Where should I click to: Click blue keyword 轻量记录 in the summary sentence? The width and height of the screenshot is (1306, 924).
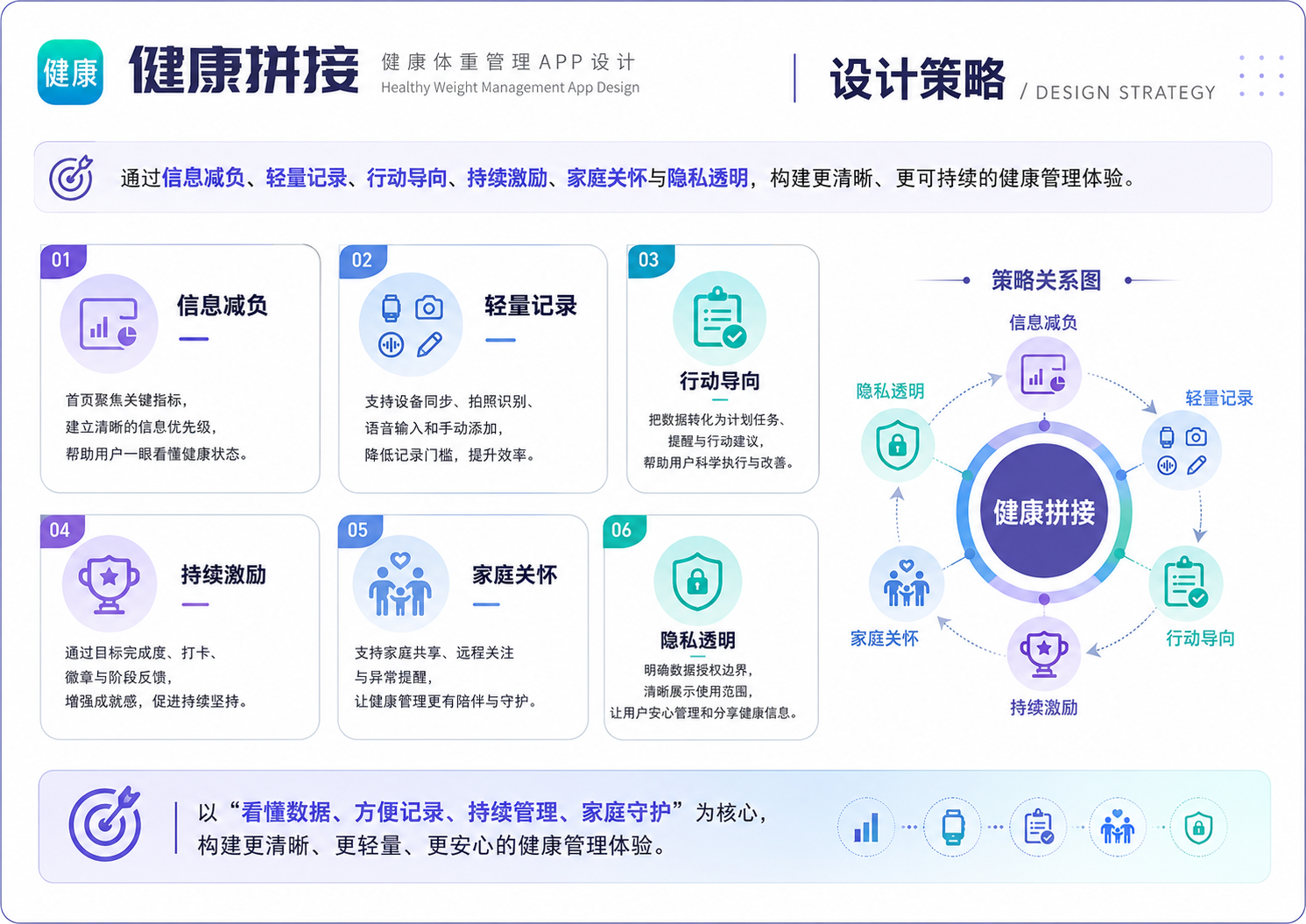click(307, 178)
